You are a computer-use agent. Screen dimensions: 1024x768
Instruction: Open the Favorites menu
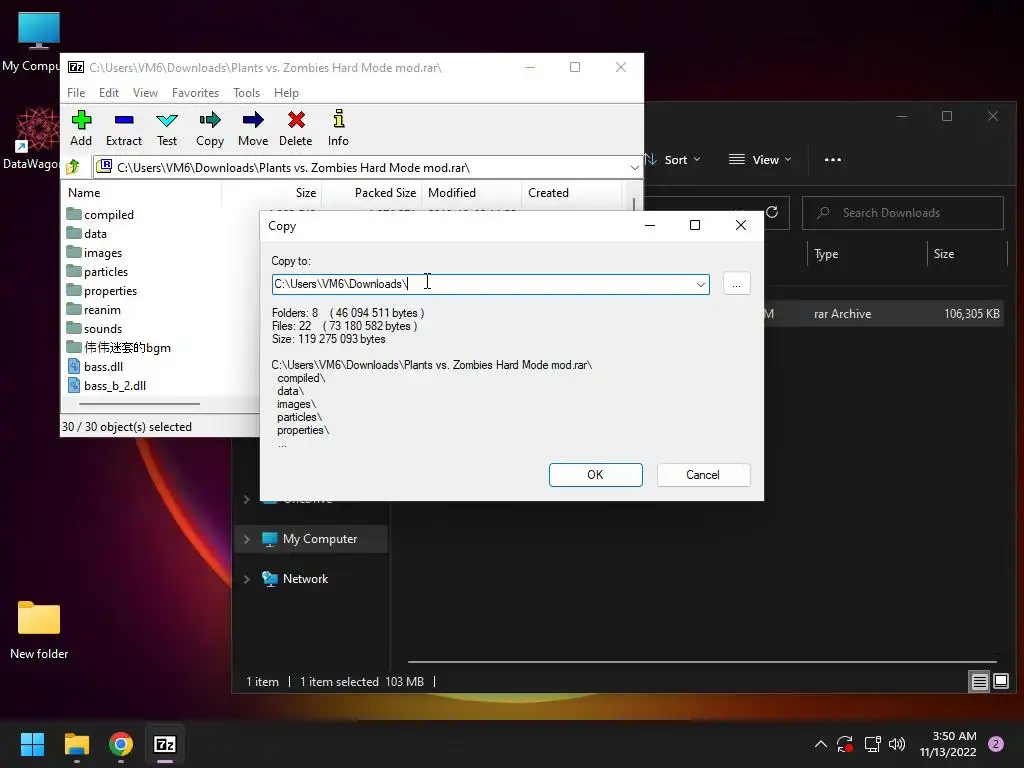click(x=195, y=93)
